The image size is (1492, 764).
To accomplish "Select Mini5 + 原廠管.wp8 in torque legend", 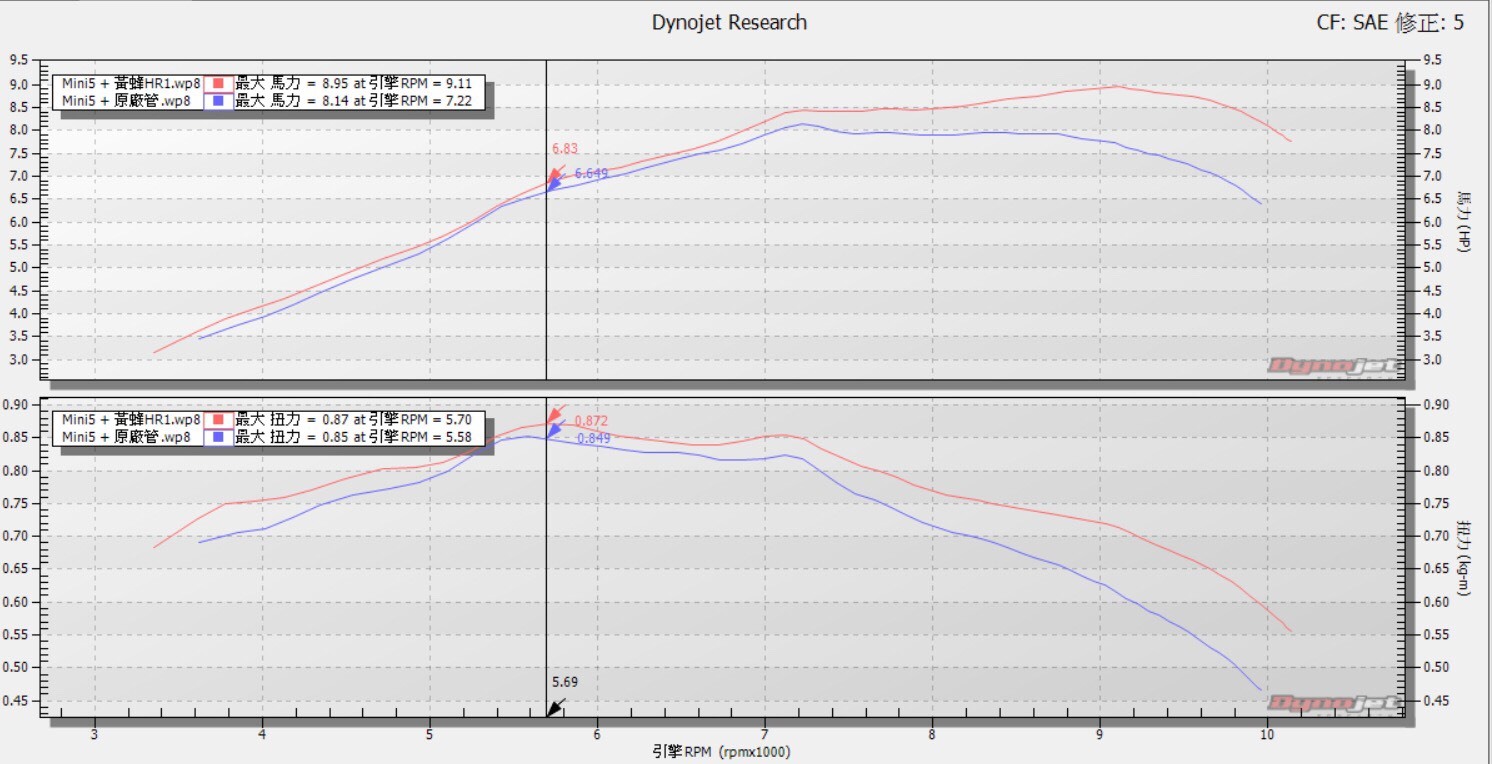I will (126, 437).
